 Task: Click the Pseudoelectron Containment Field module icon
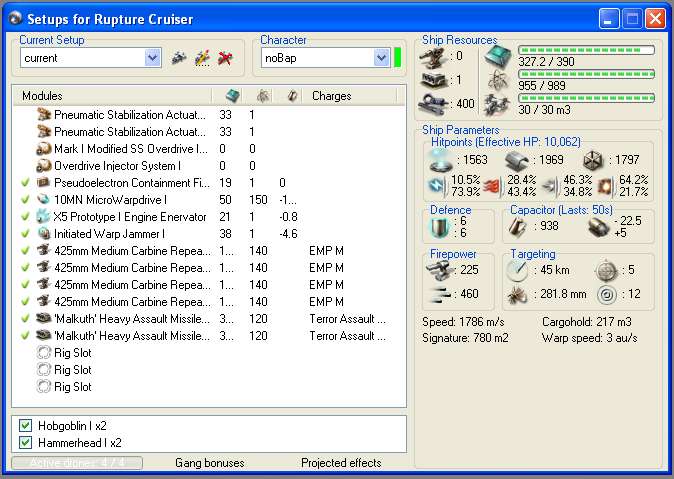[44, 183]
